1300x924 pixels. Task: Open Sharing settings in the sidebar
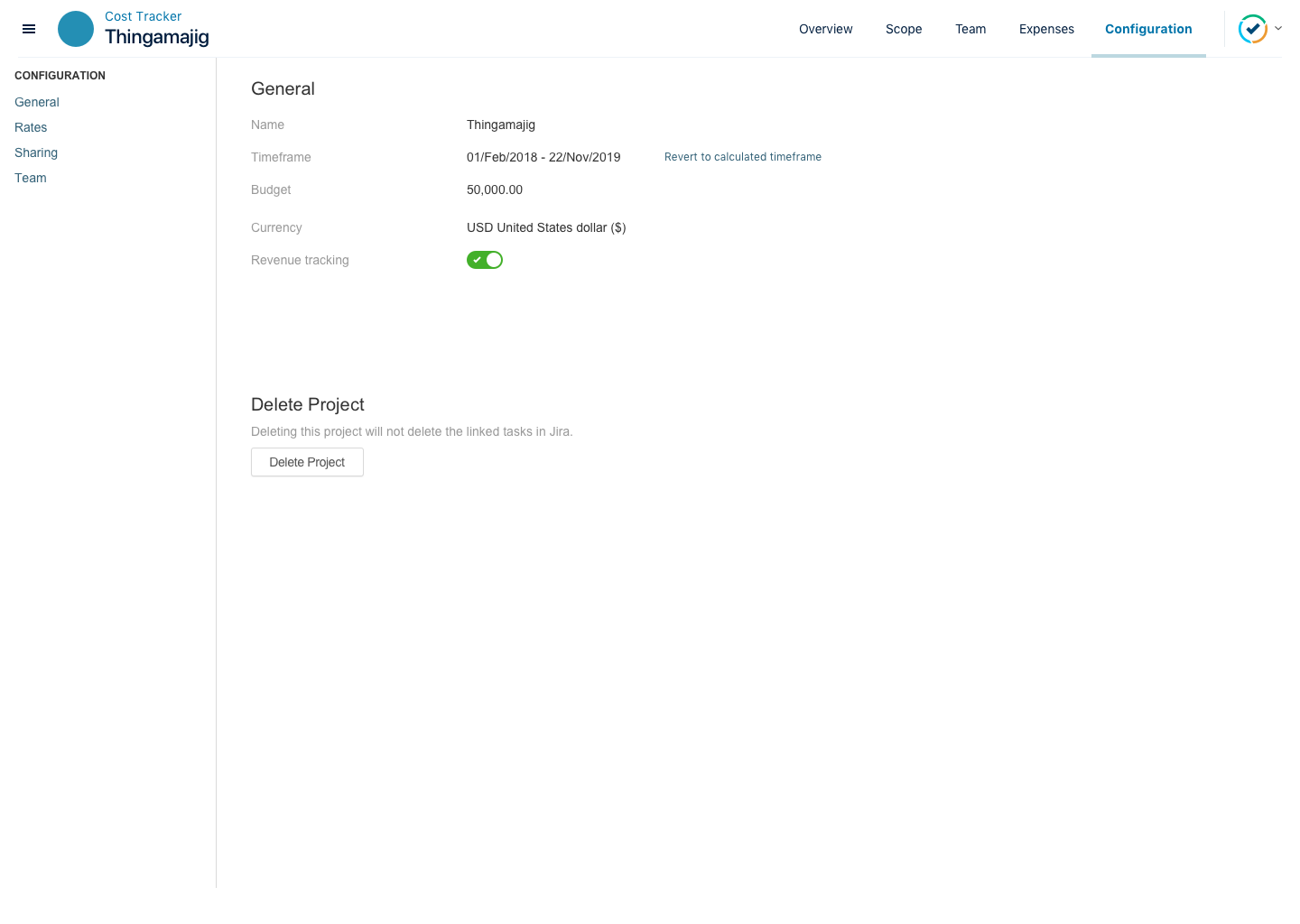[36, 152]
